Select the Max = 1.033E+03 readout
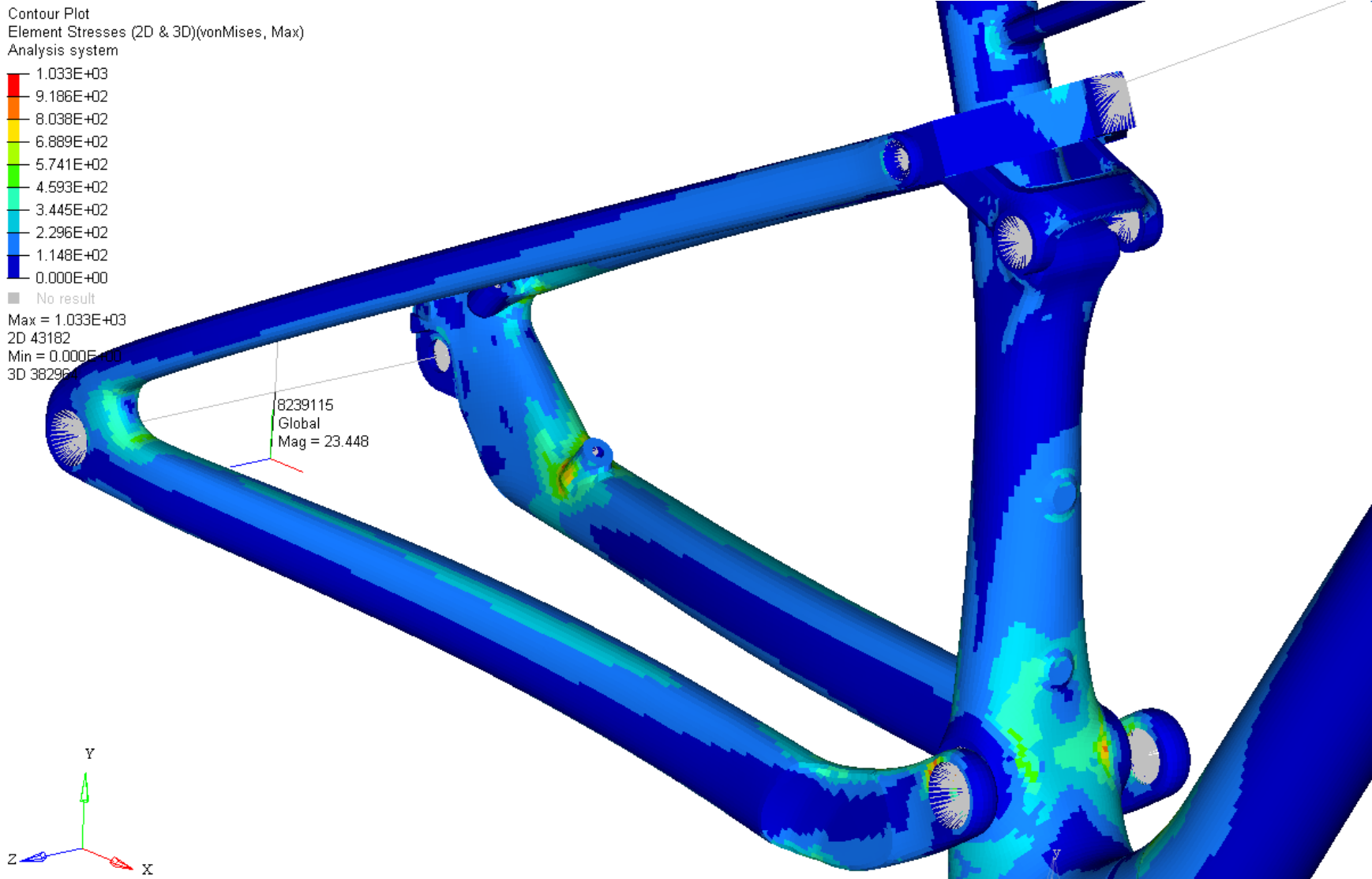Image resolution: width=1372 pixels, height=879 pixels. (x=67, y=320)
